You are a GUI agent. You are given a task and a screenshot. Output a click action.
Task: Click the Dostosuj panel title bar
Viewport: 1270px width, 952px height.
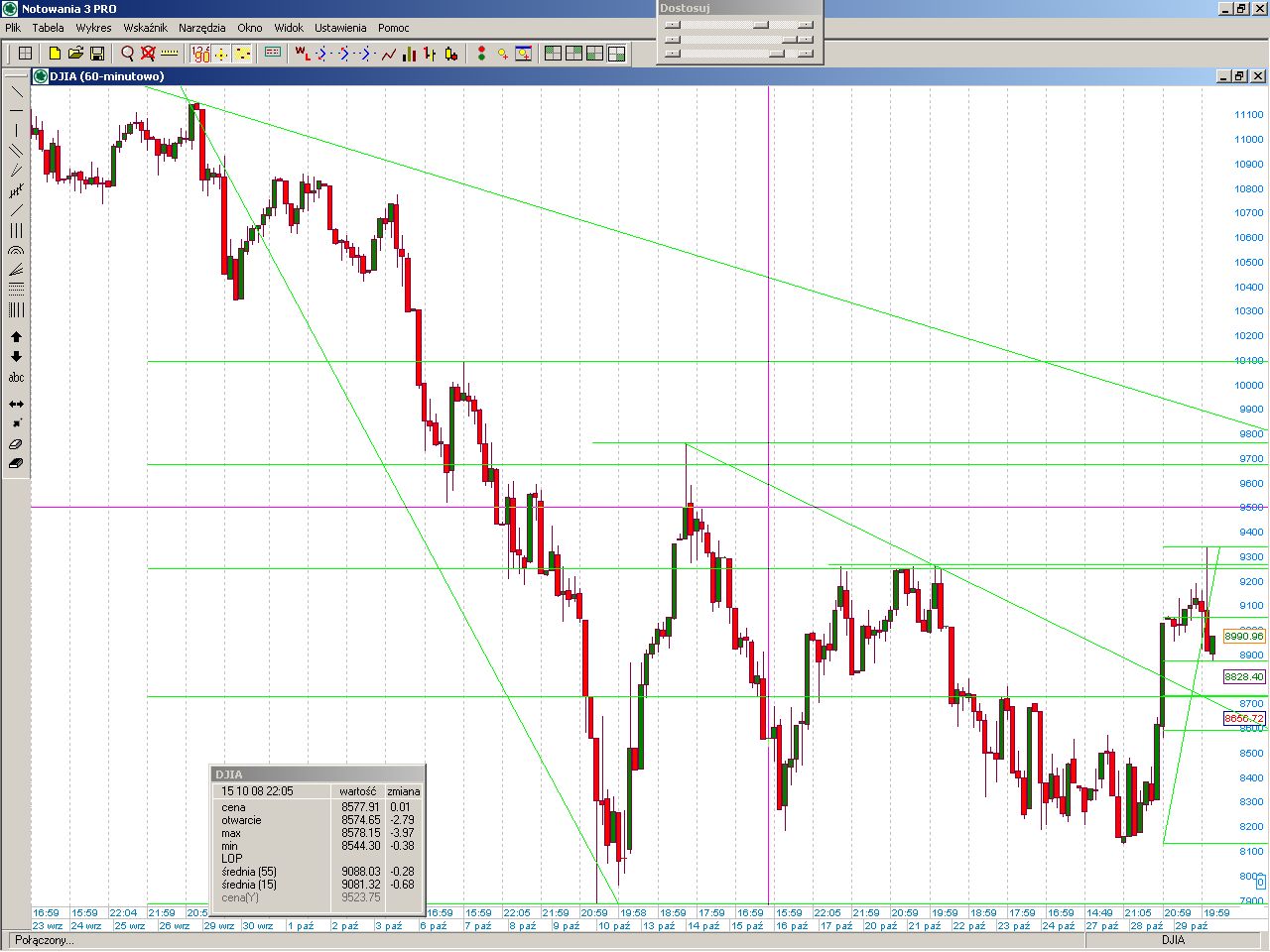tap(739, 8)
